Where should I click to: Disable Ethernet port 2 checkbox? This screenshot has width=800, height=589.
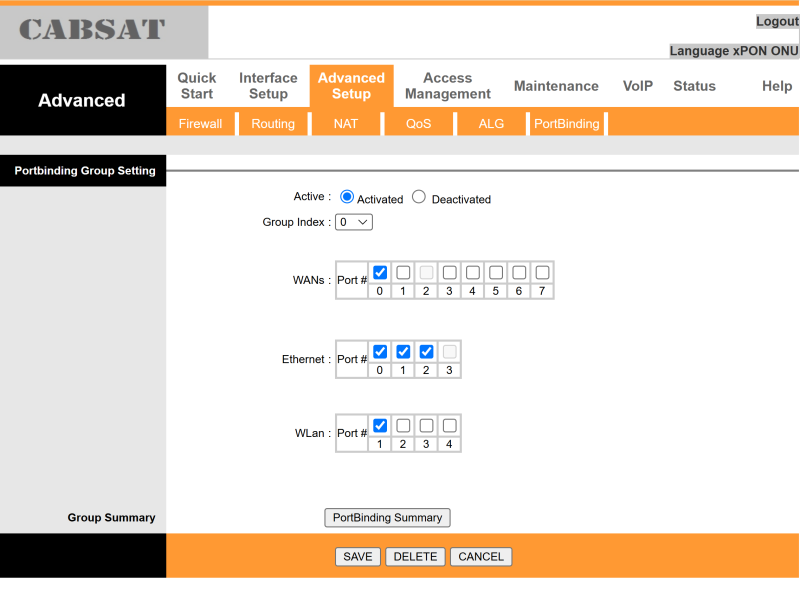tap(426, 351)
